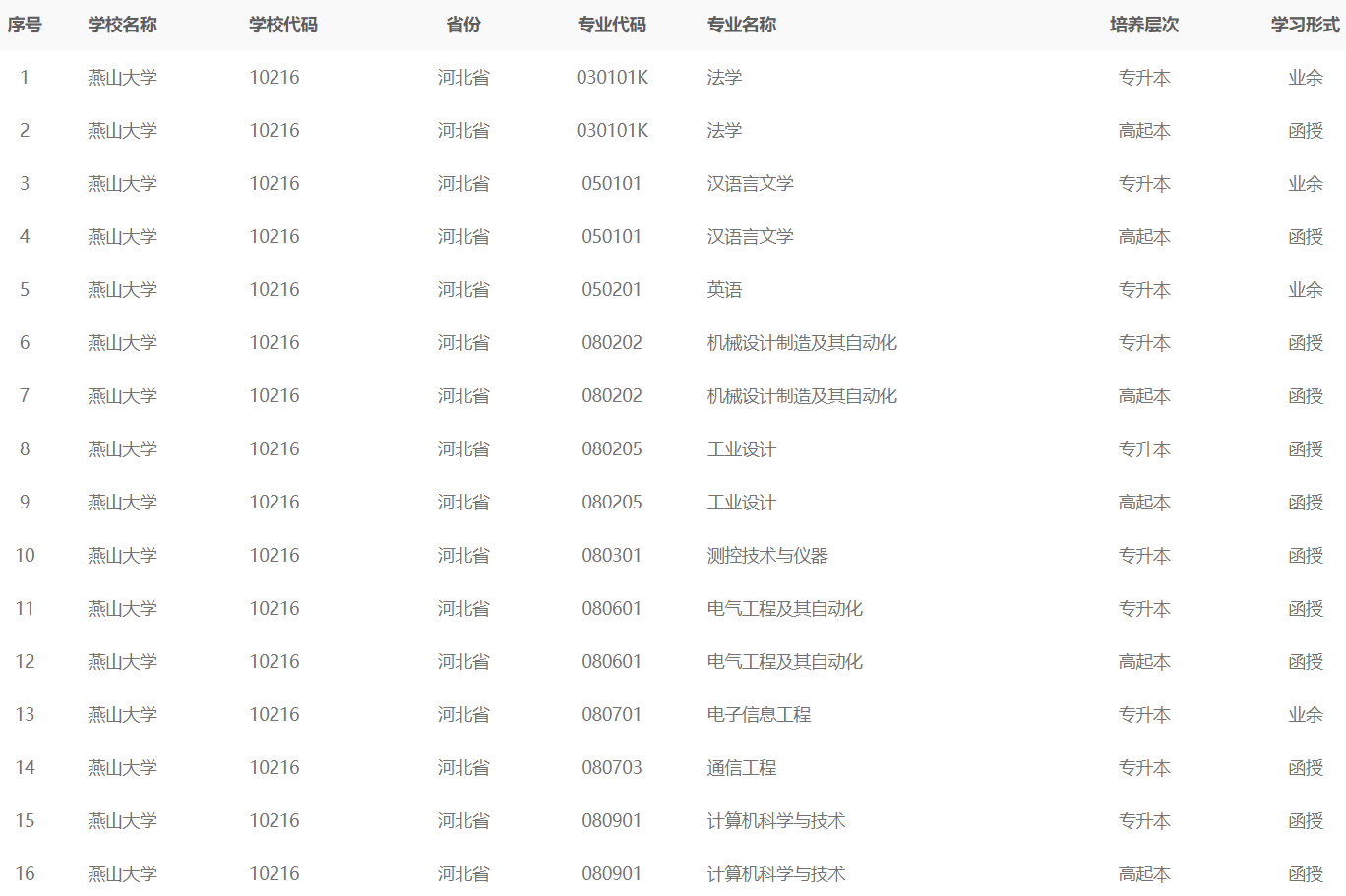1346x896 pixels.
Task: Select serial number 14 in 序号 column
Action: point(25,768)
